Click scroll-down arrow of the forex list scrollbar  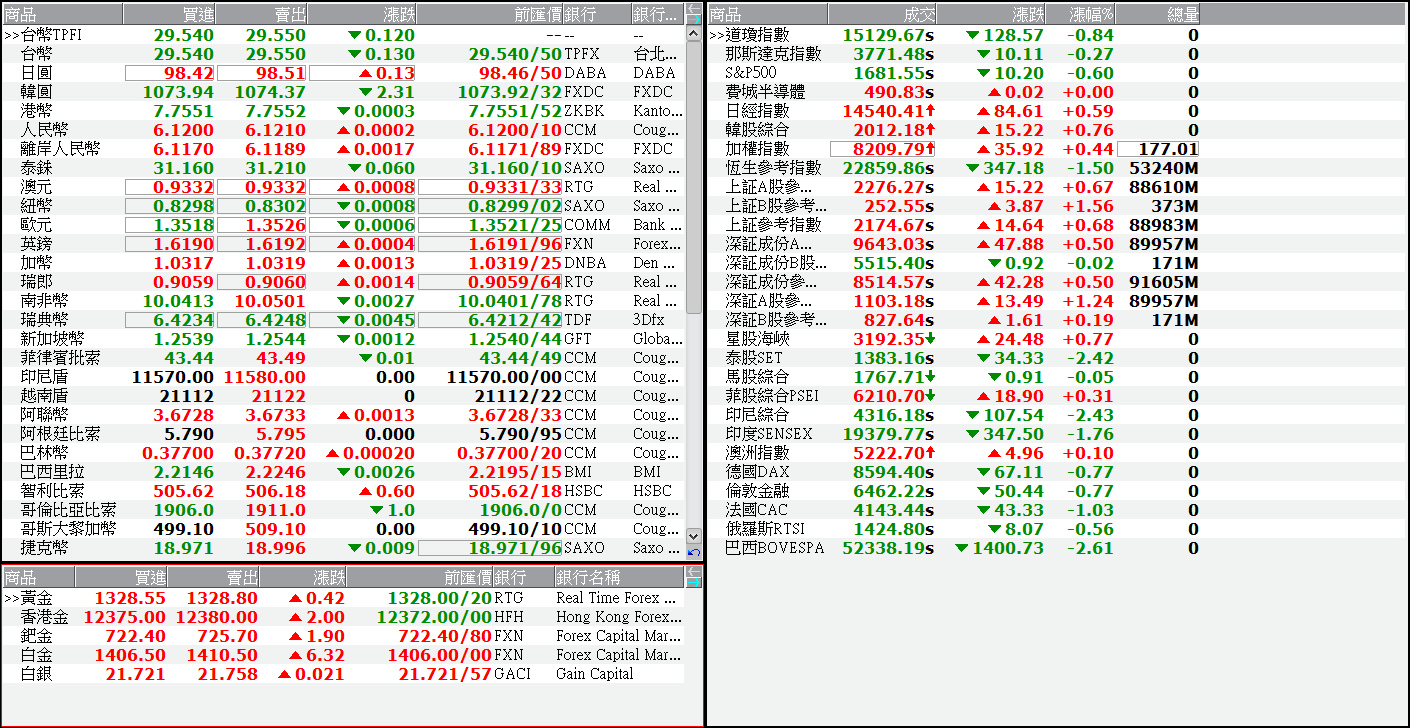[x=694, y=536]
